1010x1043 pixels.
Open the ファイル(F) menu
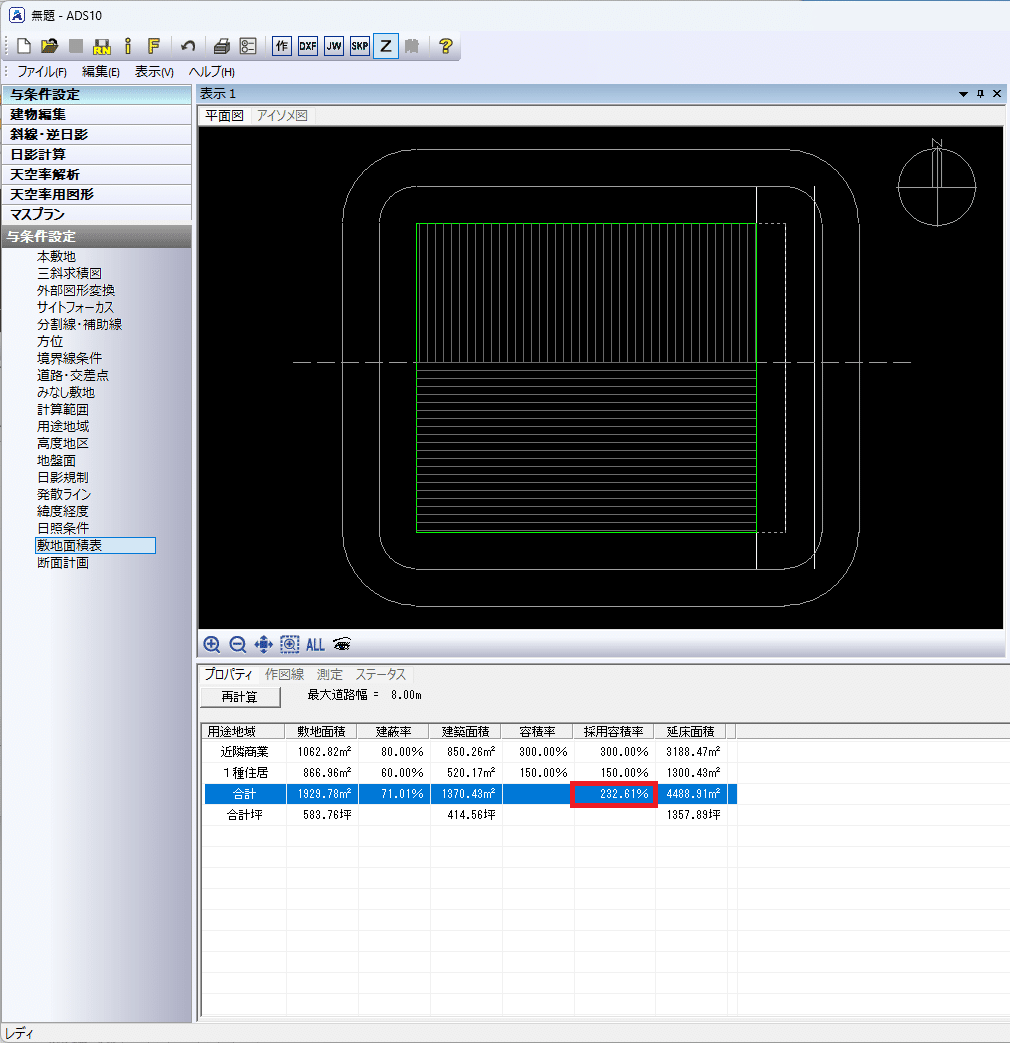pos(42,72)
